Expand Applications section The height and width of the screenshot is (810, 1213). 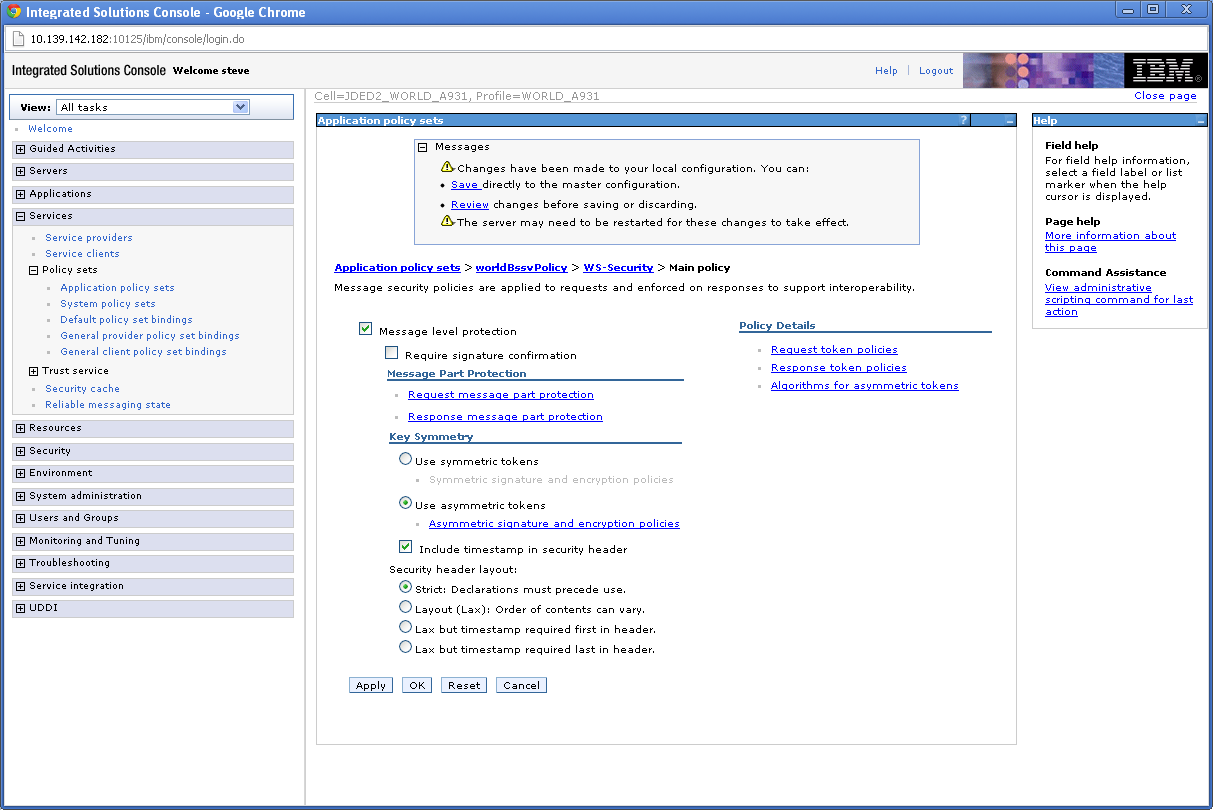coord(20,194)
